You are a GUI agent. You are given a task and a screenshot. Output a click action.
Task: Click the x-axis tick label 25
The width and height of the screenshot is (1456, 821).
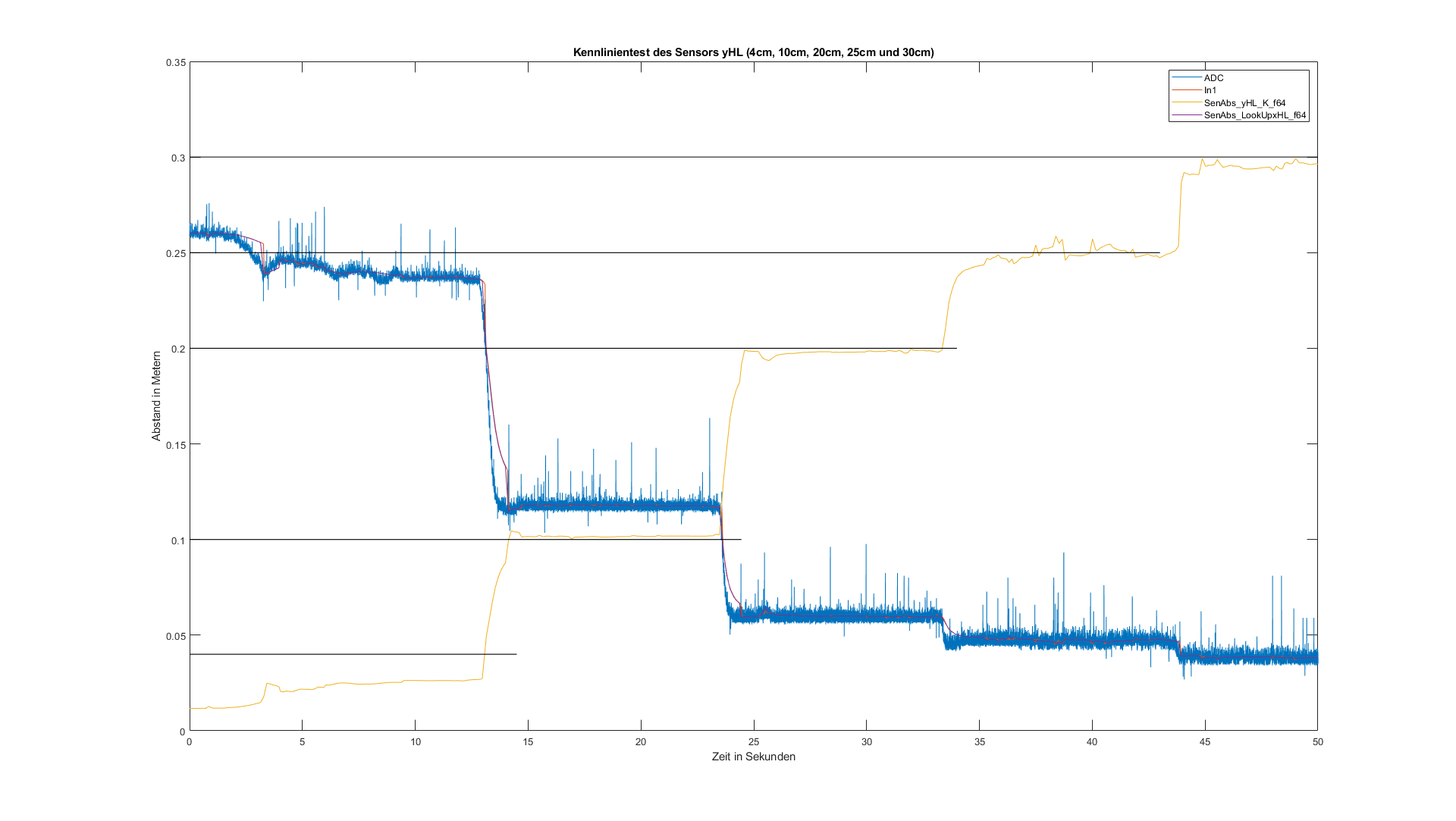coord(753,741)
